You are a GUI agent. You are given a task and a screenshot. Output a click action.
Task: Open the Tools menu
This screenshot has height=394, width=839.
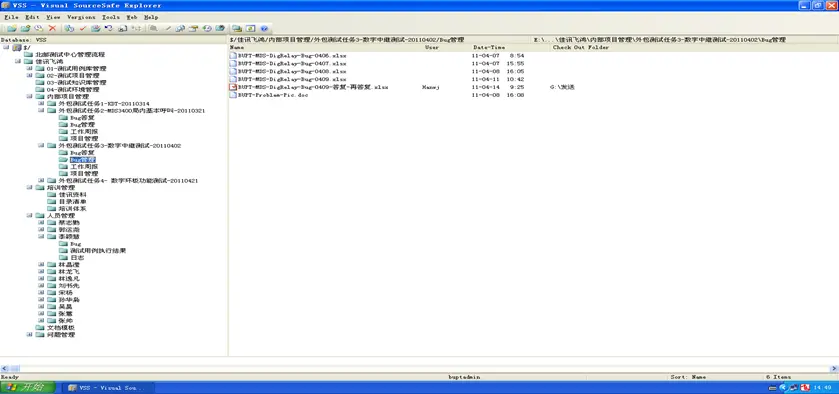(x=111, y=17)
